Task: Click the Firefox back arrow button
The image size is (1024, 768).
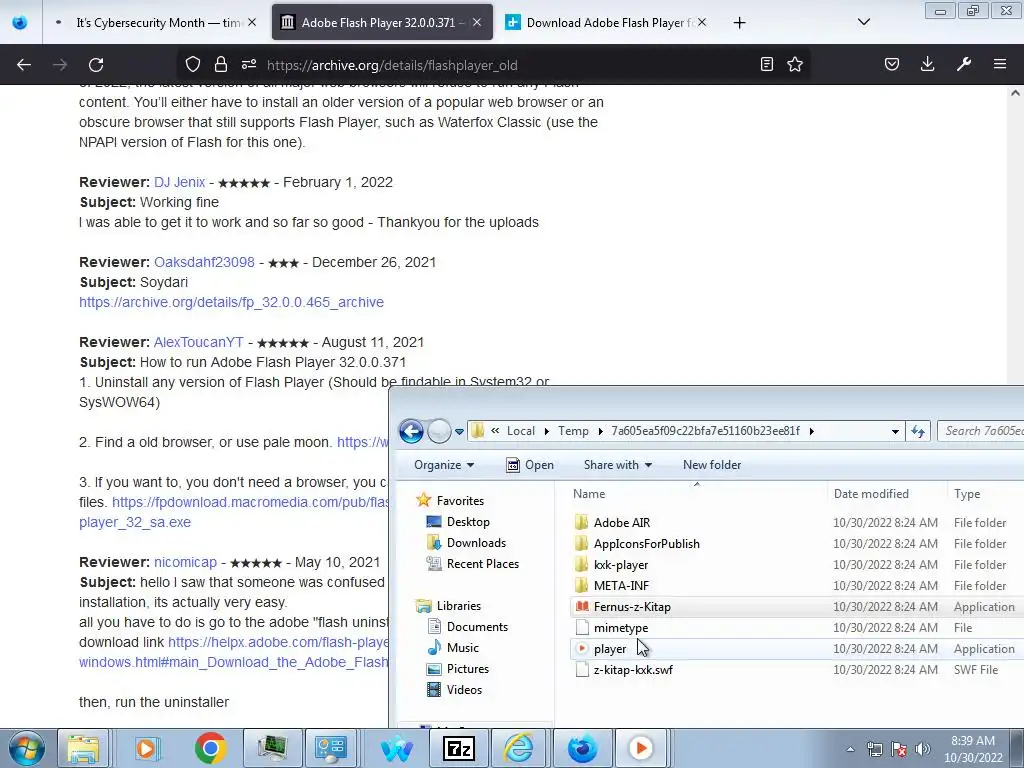Action: click(24, 65)
